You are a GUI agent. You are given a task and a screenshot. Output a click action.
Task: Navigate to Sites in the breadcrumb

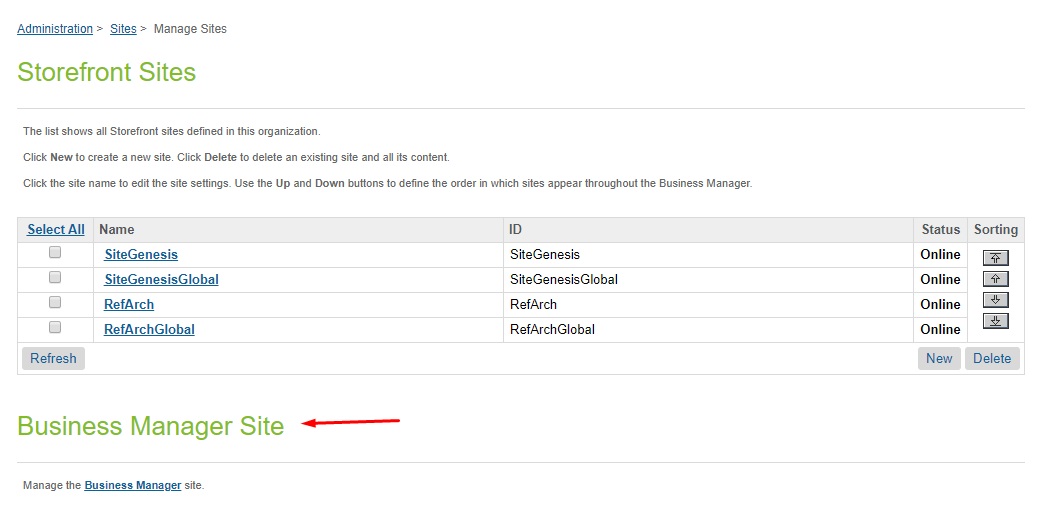point(123,29)
